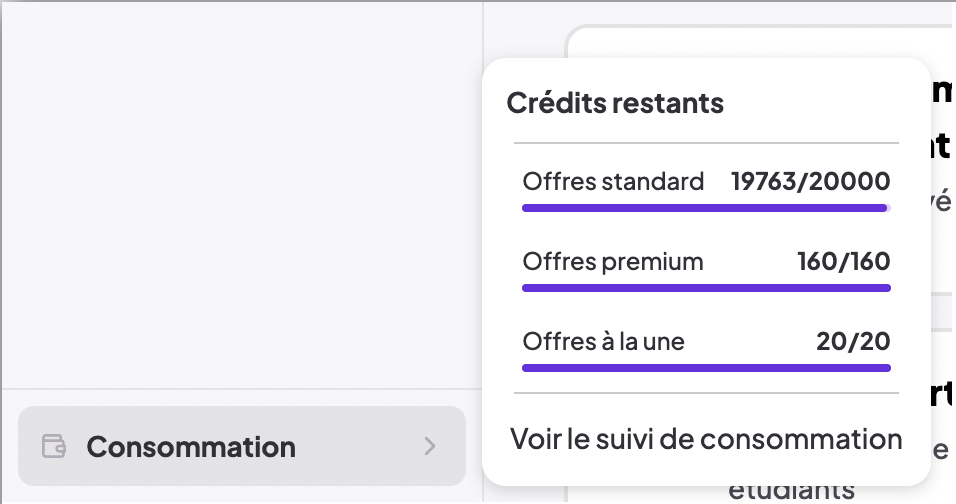This screenshot has height=504, width=956.
Task: Click the Offres à la une progress bar
Action: pyautogui.click(x=706, y=368)
